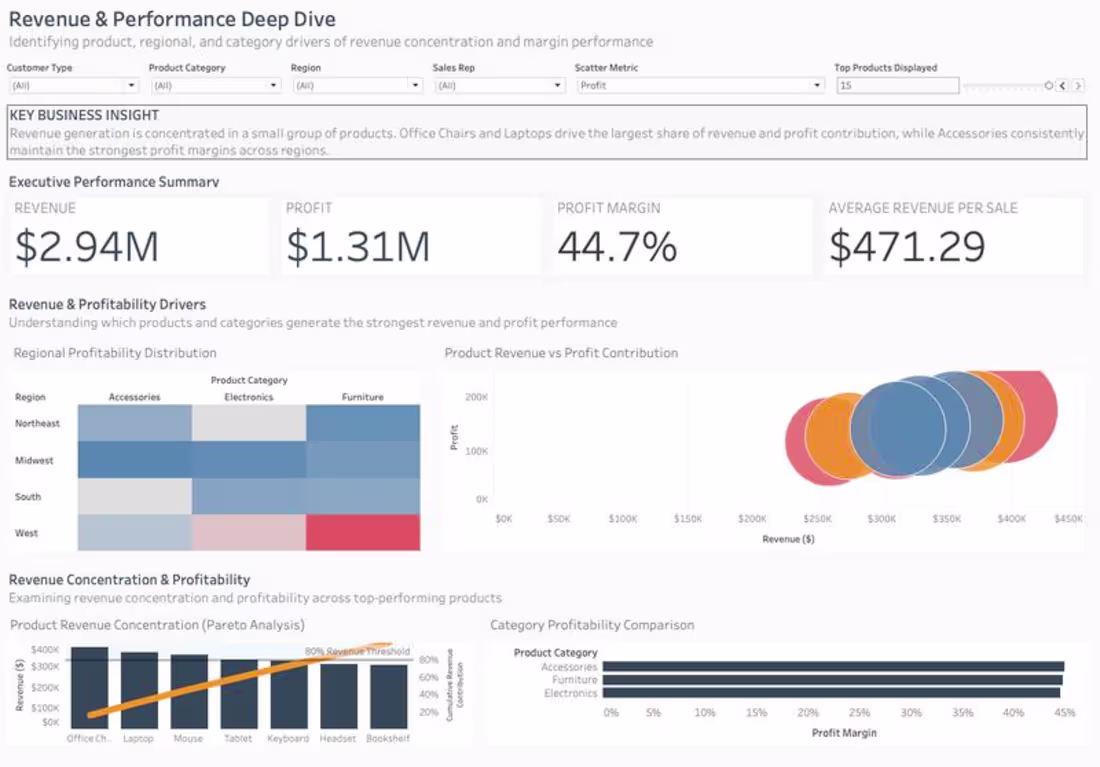Image resolution: width=1100 pixels, height=767 pixels.
Task: Click the $2.94M revenue KPI value
Action: (87, 246)
